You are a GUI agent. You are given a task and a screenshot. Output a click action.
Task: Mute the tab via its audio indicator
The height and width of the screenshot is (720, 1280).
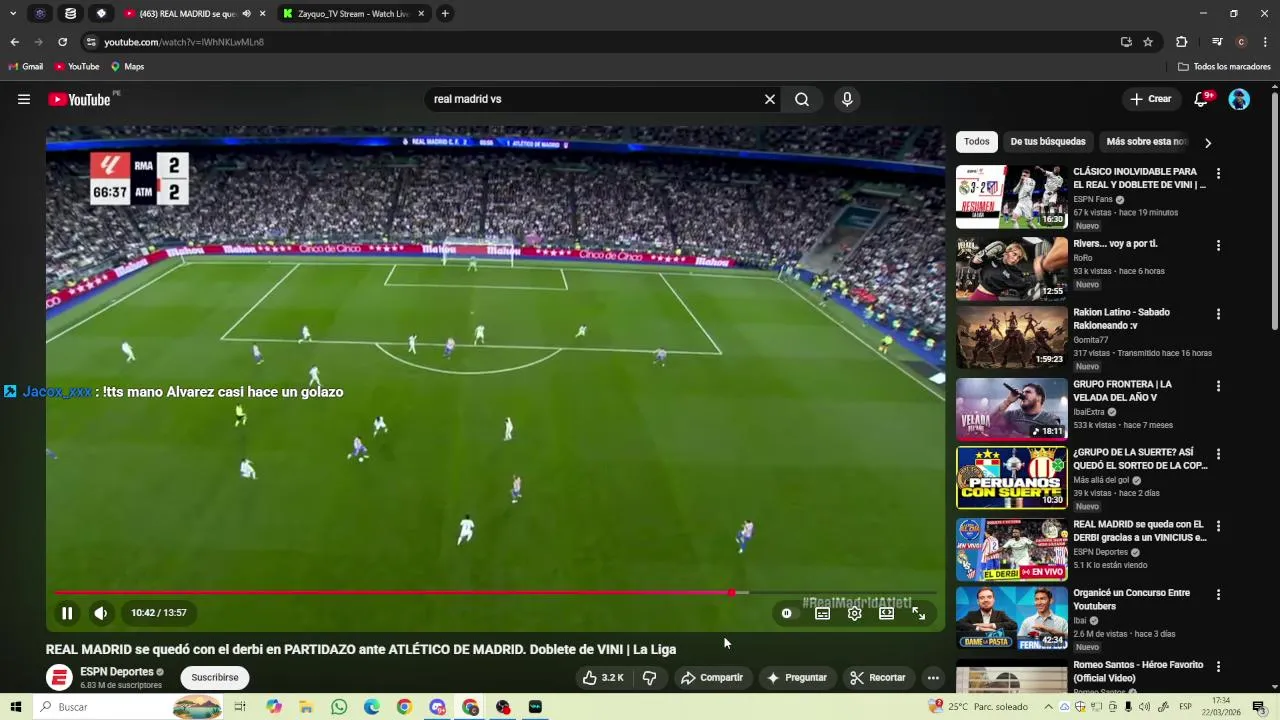click(246, 14)
